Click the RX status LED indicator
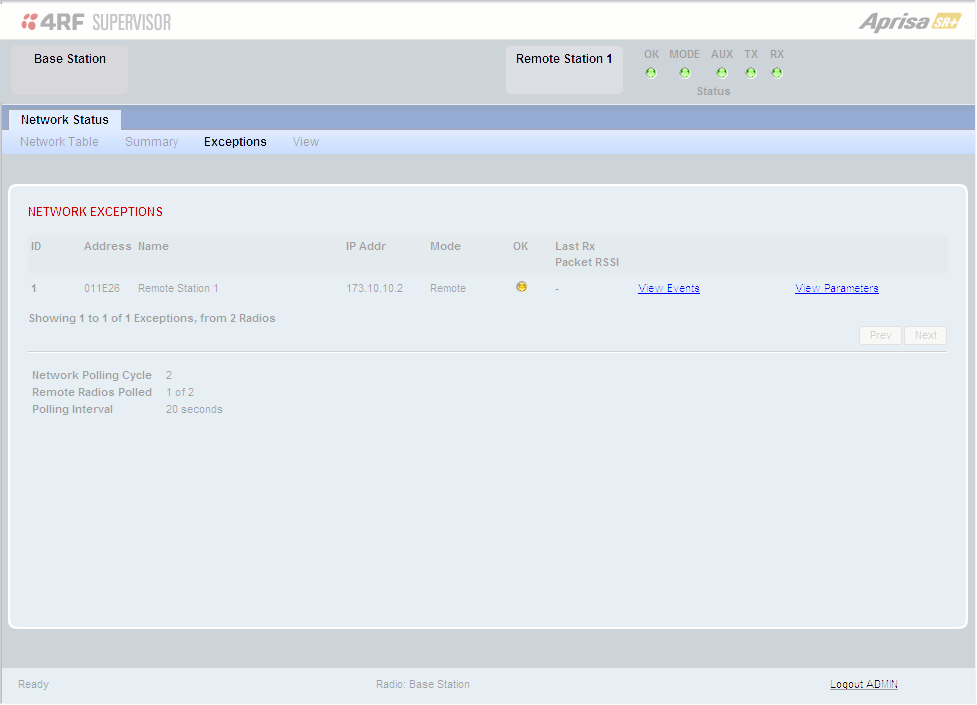977x705 pixels. click(777, 73)
